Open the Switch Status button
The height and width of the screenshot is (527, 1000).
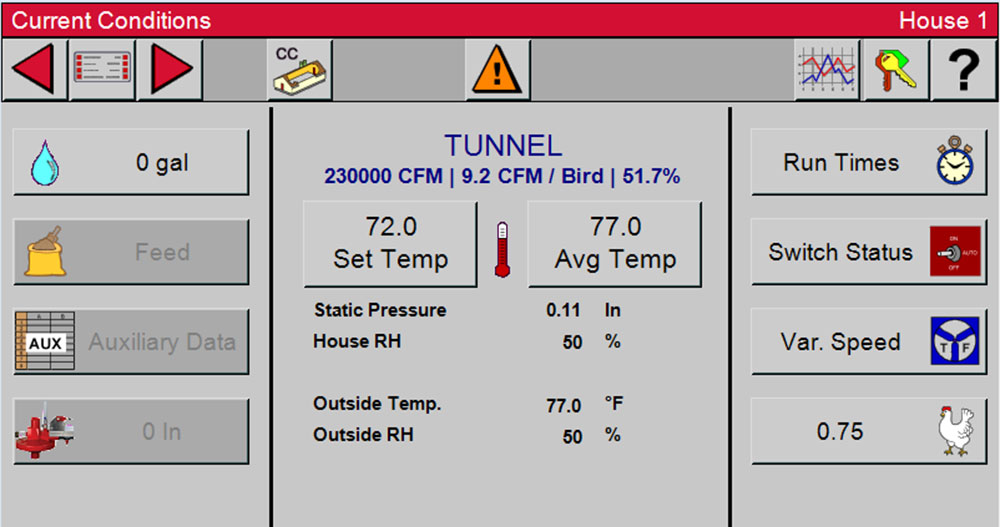[861, 252]
